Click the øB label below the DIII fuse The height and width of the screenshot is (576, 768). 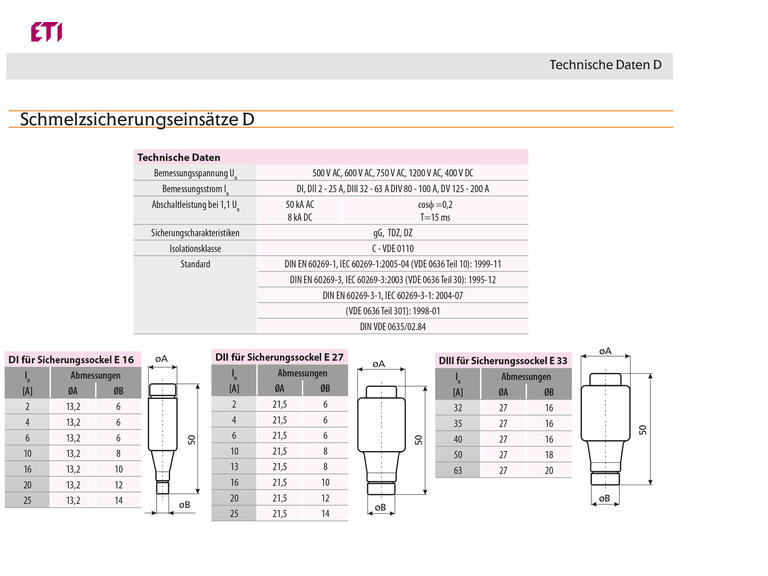pyautogui.click(x=604, y=497)
